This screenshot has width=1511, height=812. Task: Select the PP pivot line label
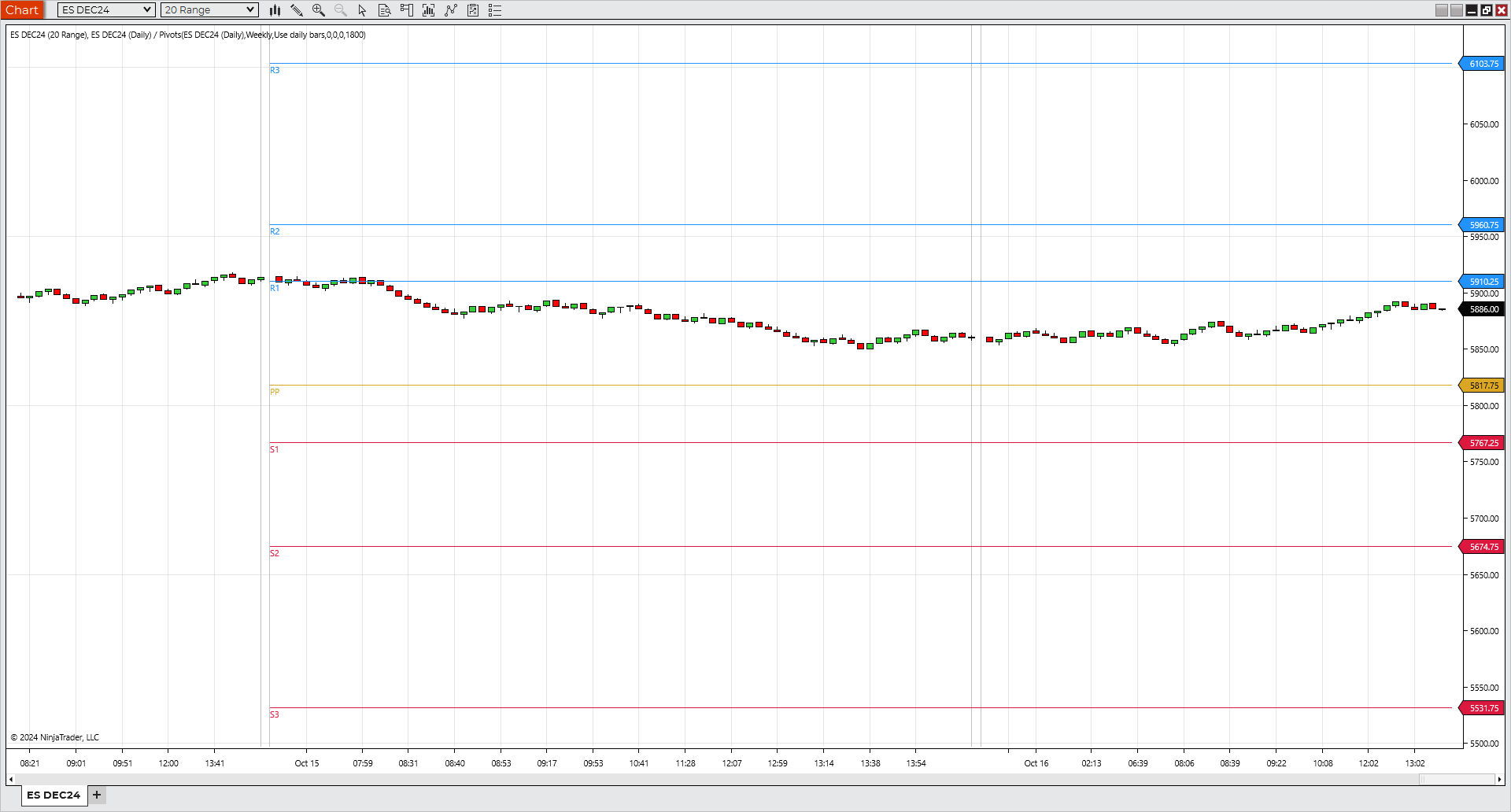point(275,392)
